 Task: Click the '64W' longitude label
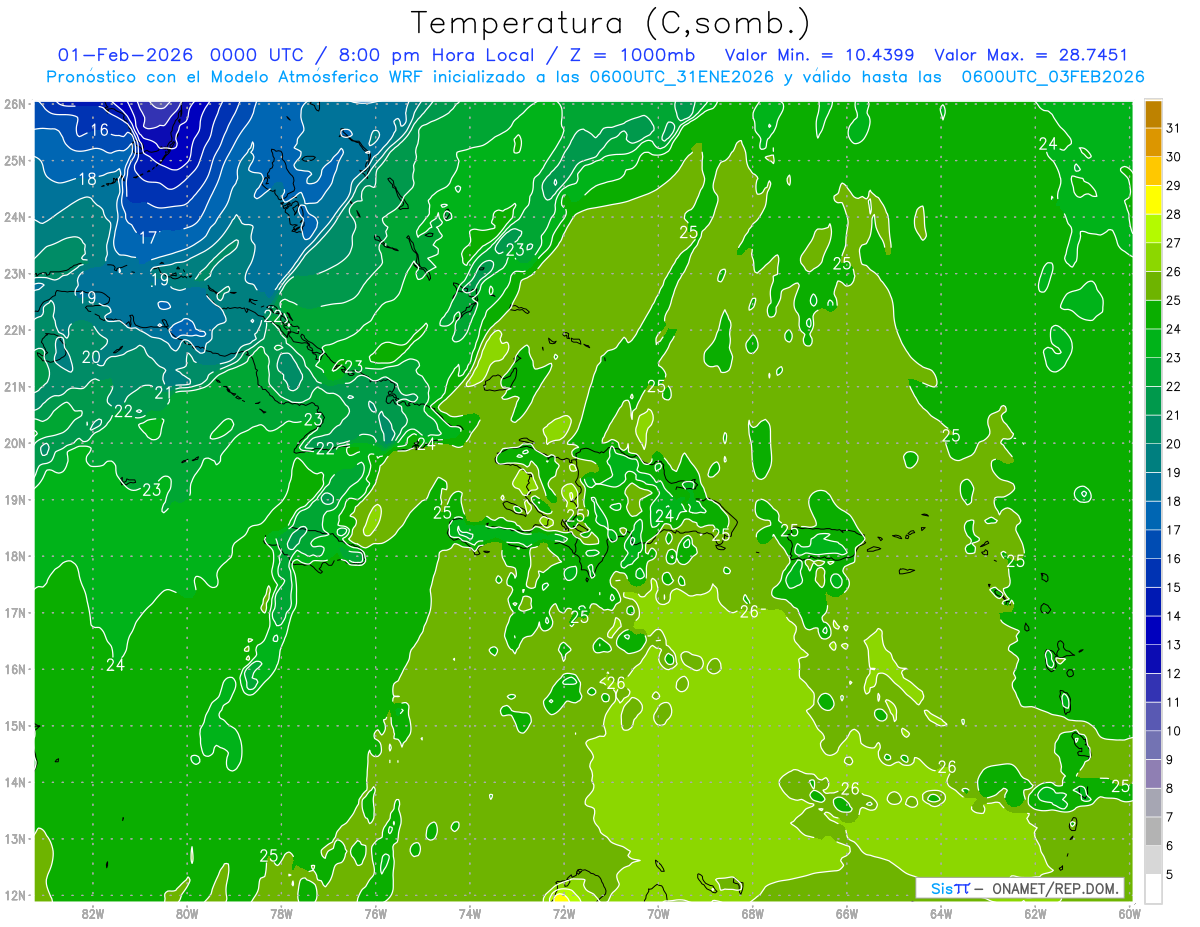[940, 913]
